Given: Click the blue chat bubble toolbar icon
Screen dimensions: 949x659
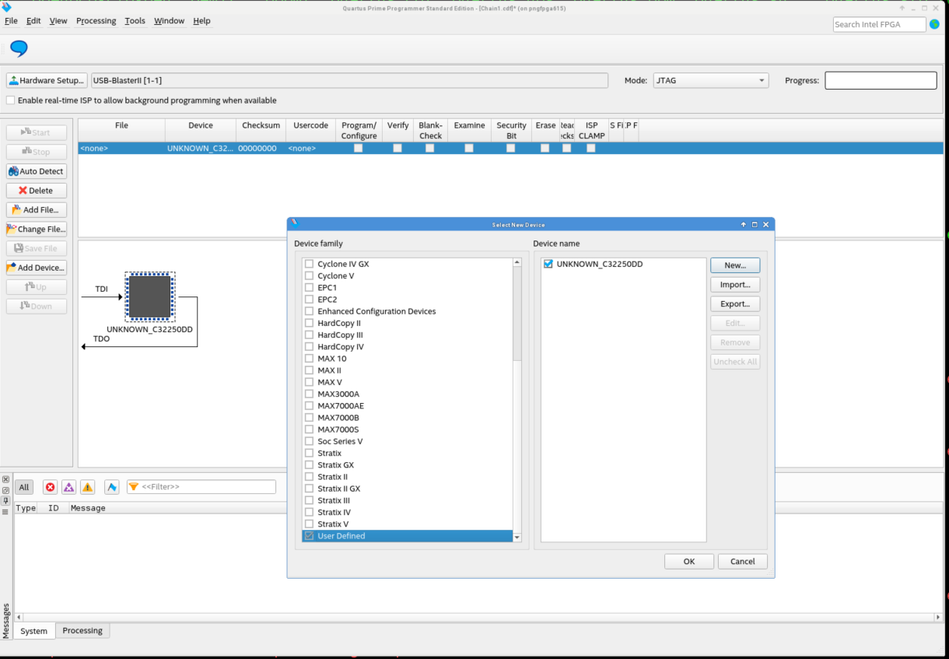Looking at the screenshot, I should (19, 48).
